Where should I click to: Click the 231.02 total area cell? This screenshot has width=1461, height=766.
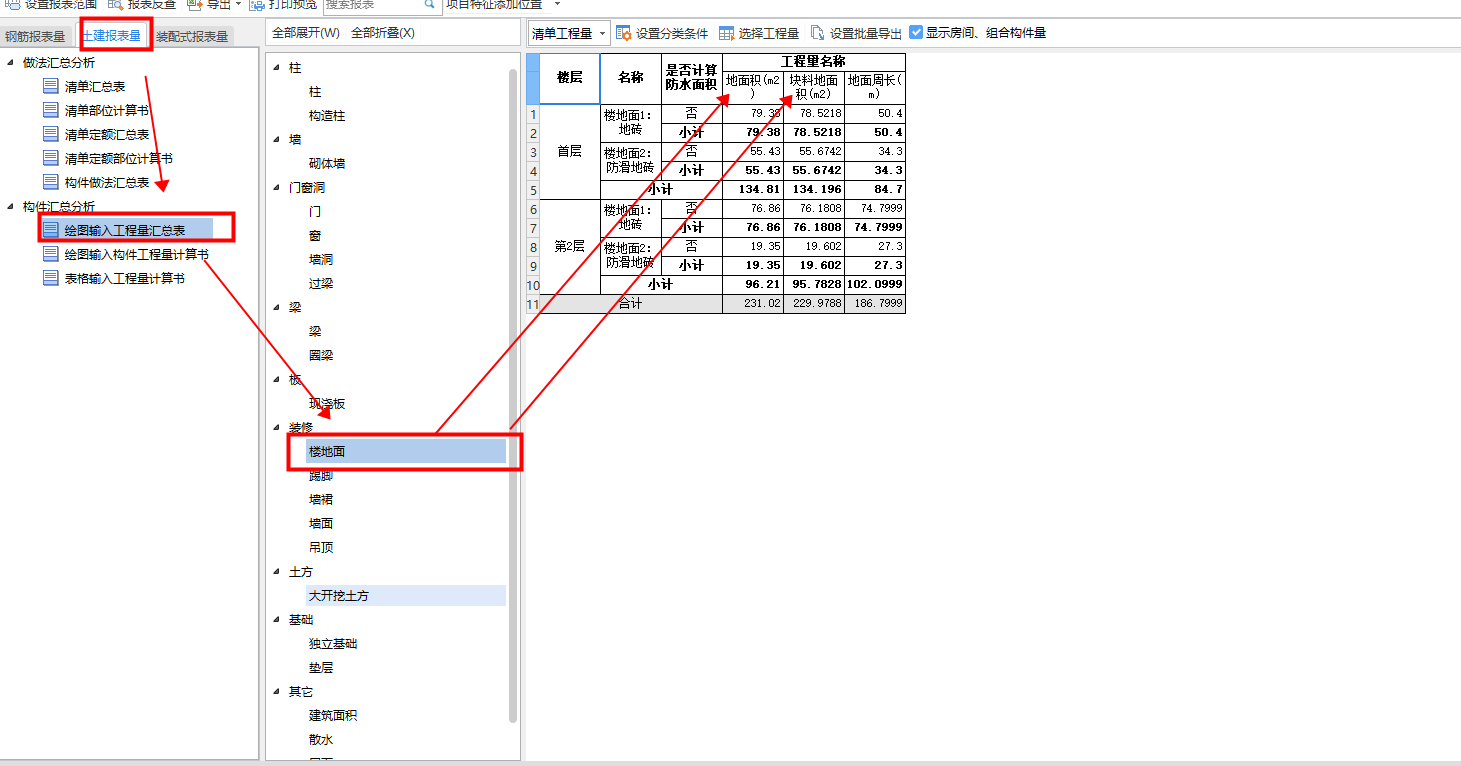(x=753, y=304)
